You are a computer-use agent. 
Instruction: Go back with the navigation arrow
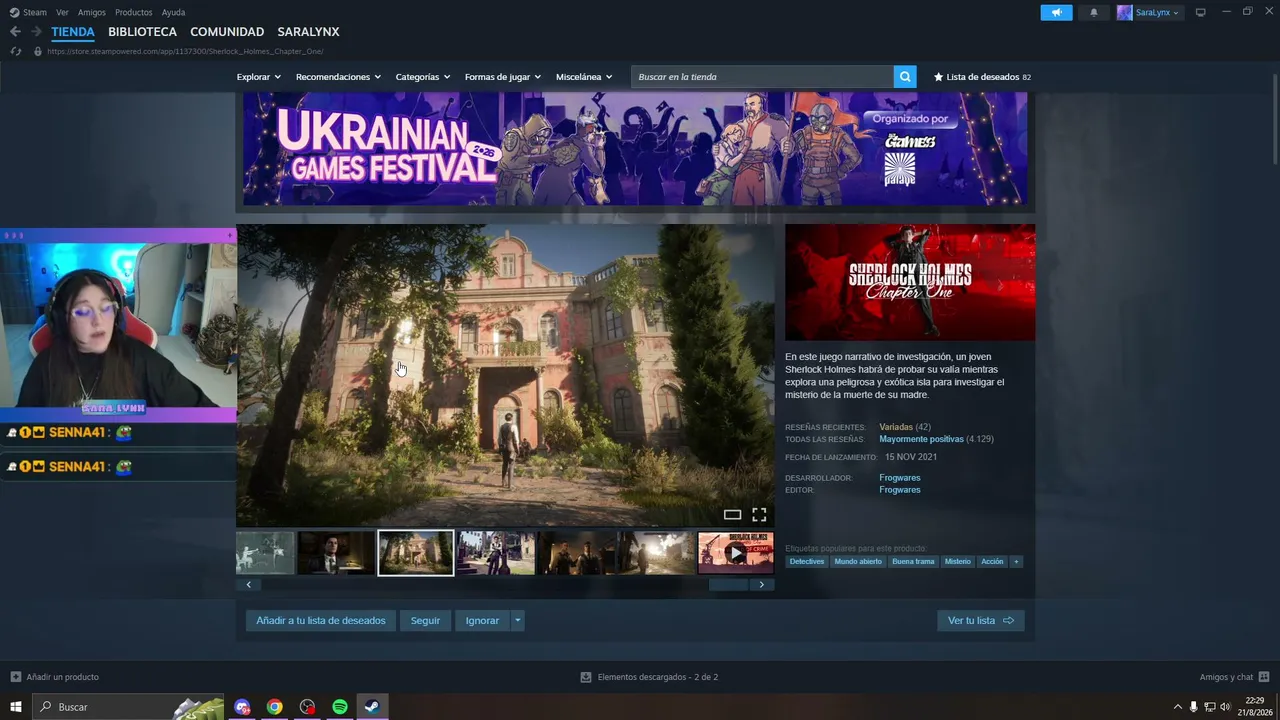15,32
